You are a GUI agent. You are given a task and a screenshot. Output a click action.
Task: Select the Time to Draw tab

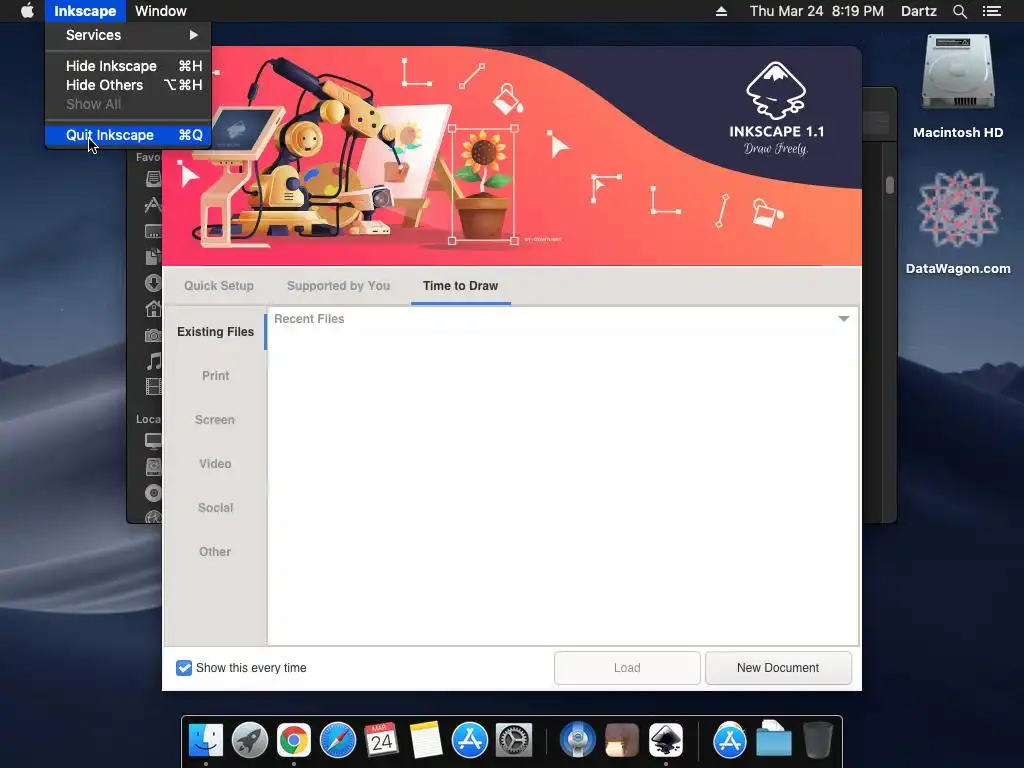tap(460, 286)
